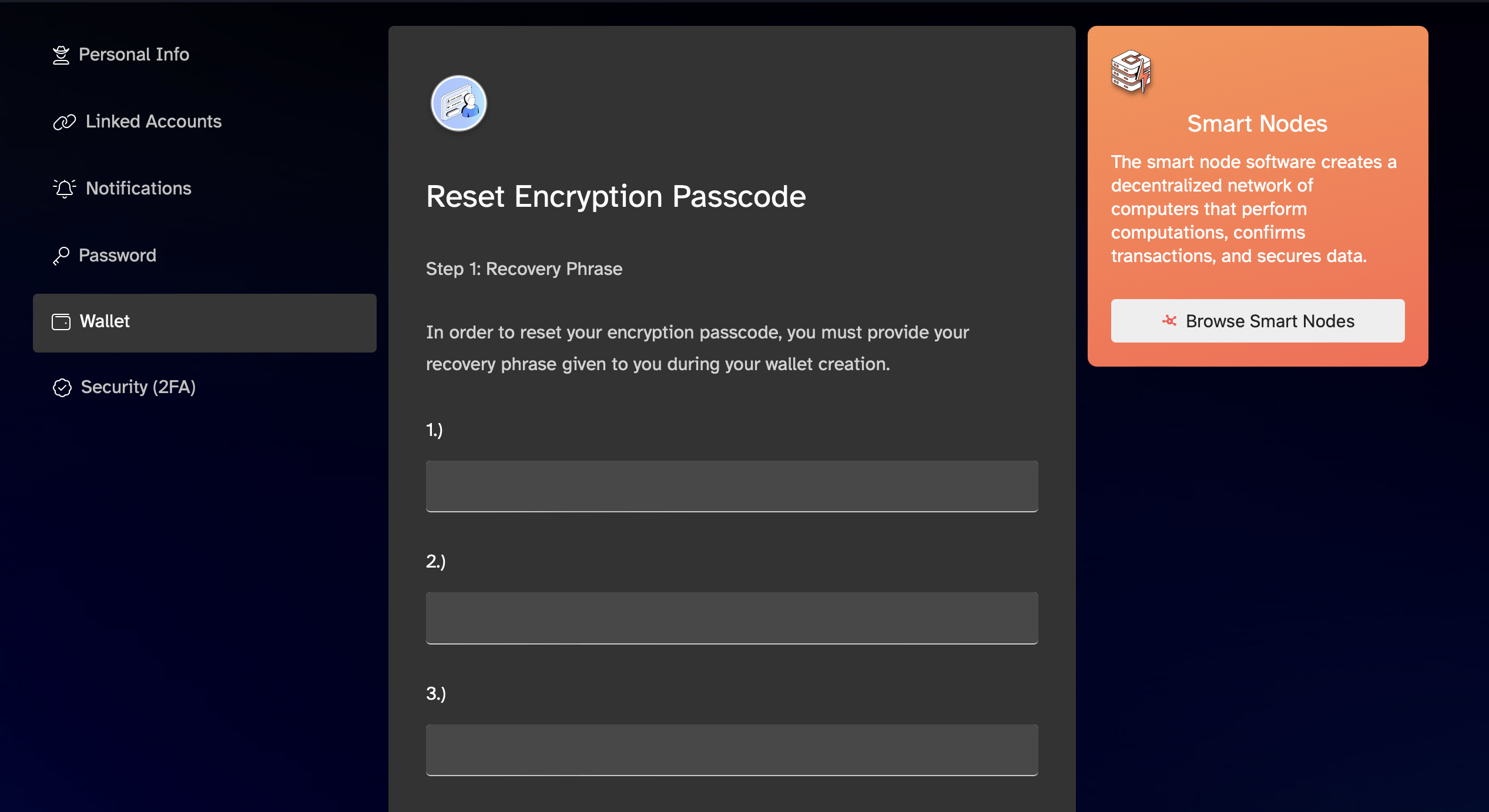Click the Wallet icon in sidebar

tap(61, 322)
